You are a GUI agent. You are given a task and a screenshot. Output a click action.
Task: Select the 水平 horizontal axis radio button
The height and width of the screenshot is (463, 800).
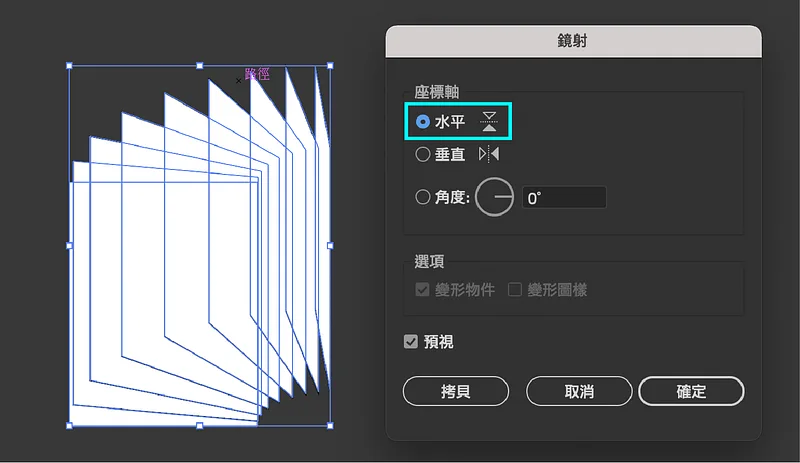click(422, 121)
